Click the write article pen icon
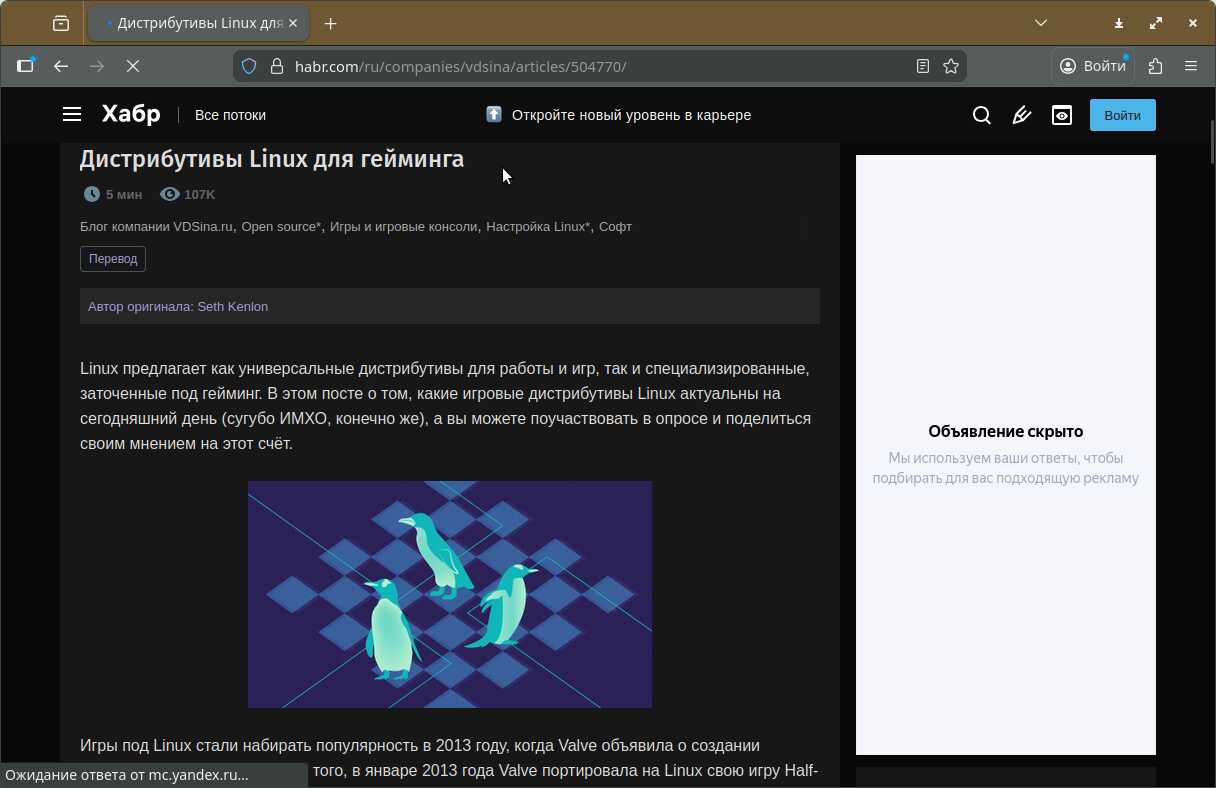Screen dimensions: 1216x788 1022,115
